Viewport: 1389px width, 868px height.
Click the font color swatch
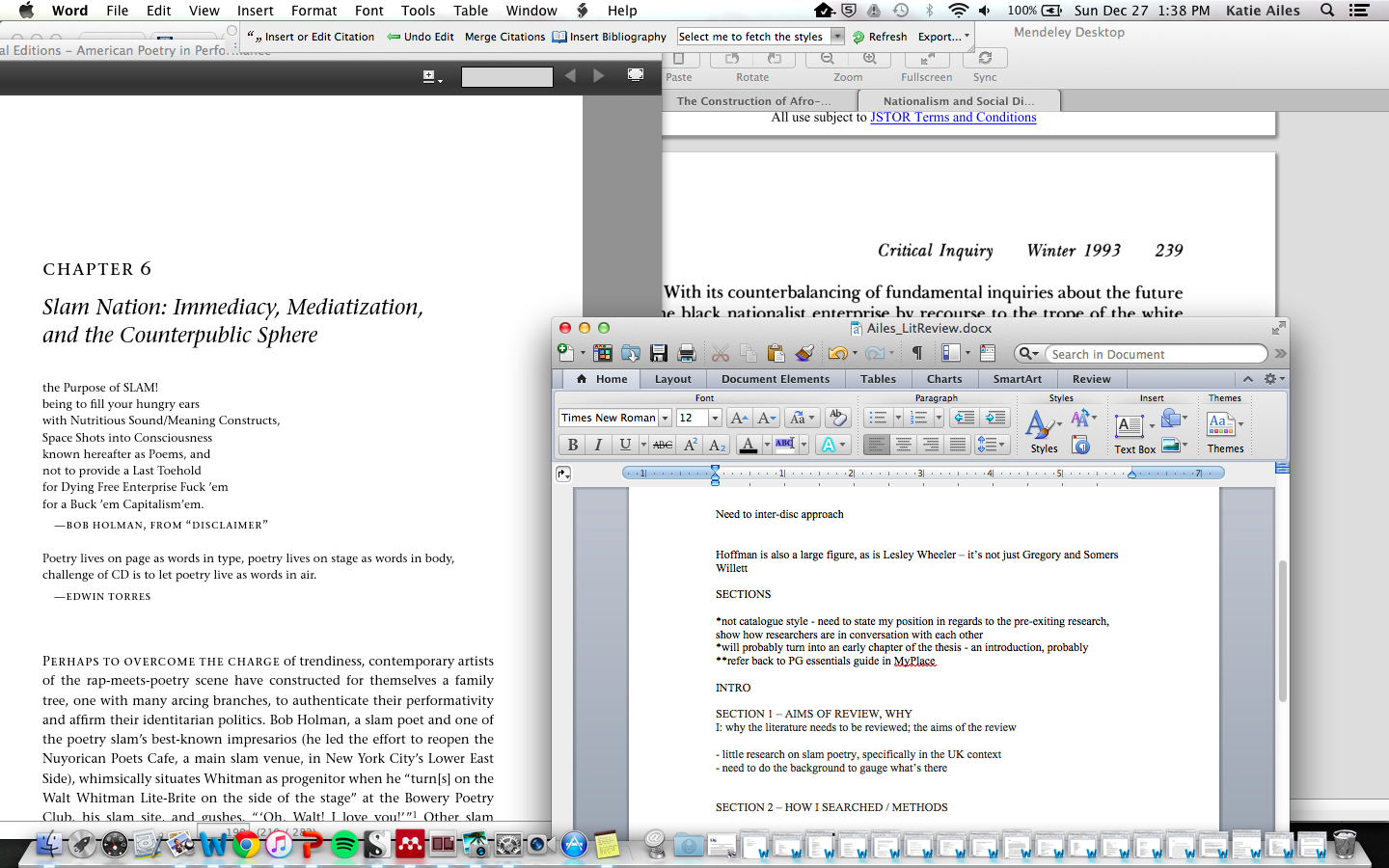[x=749, y=445]
